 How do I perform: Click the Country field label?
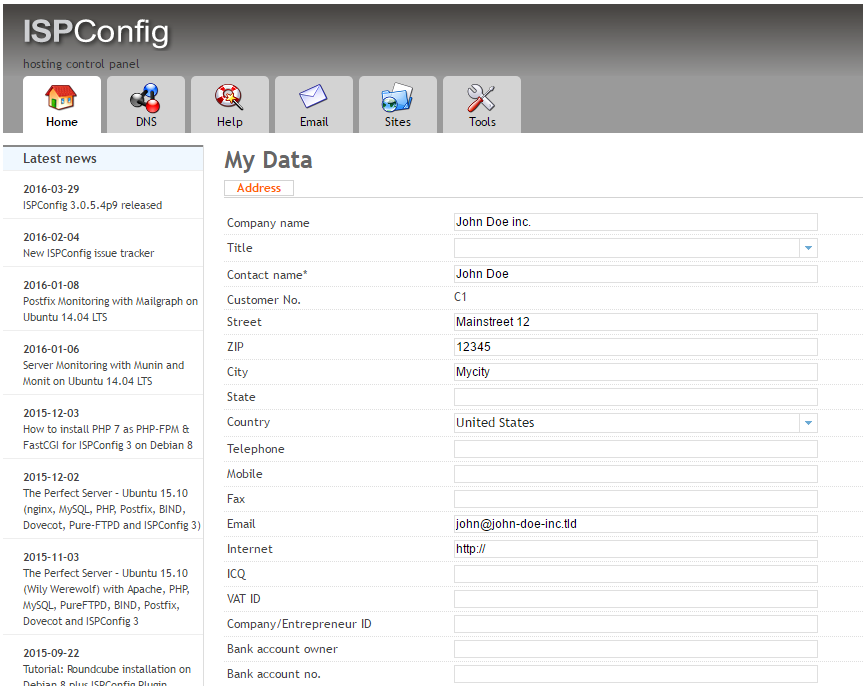tap(248, 422)
